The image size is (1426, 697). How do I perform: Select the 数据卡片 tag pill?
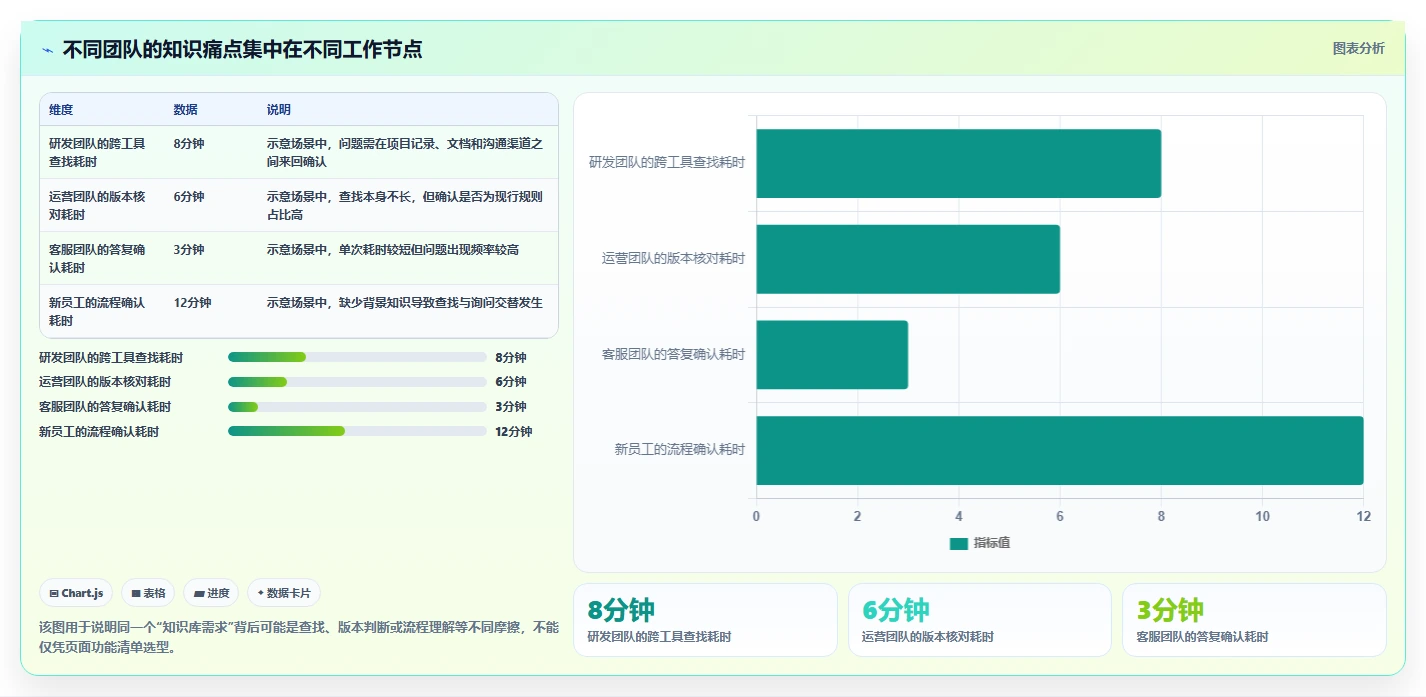(284, 593)
